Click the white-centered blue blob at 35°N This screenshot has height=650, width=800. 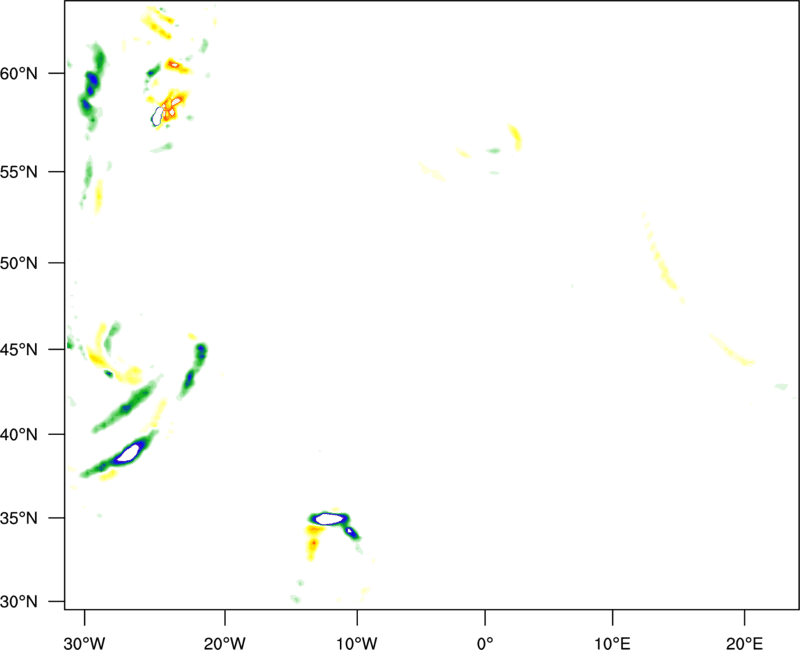click(x=330, y=519)
